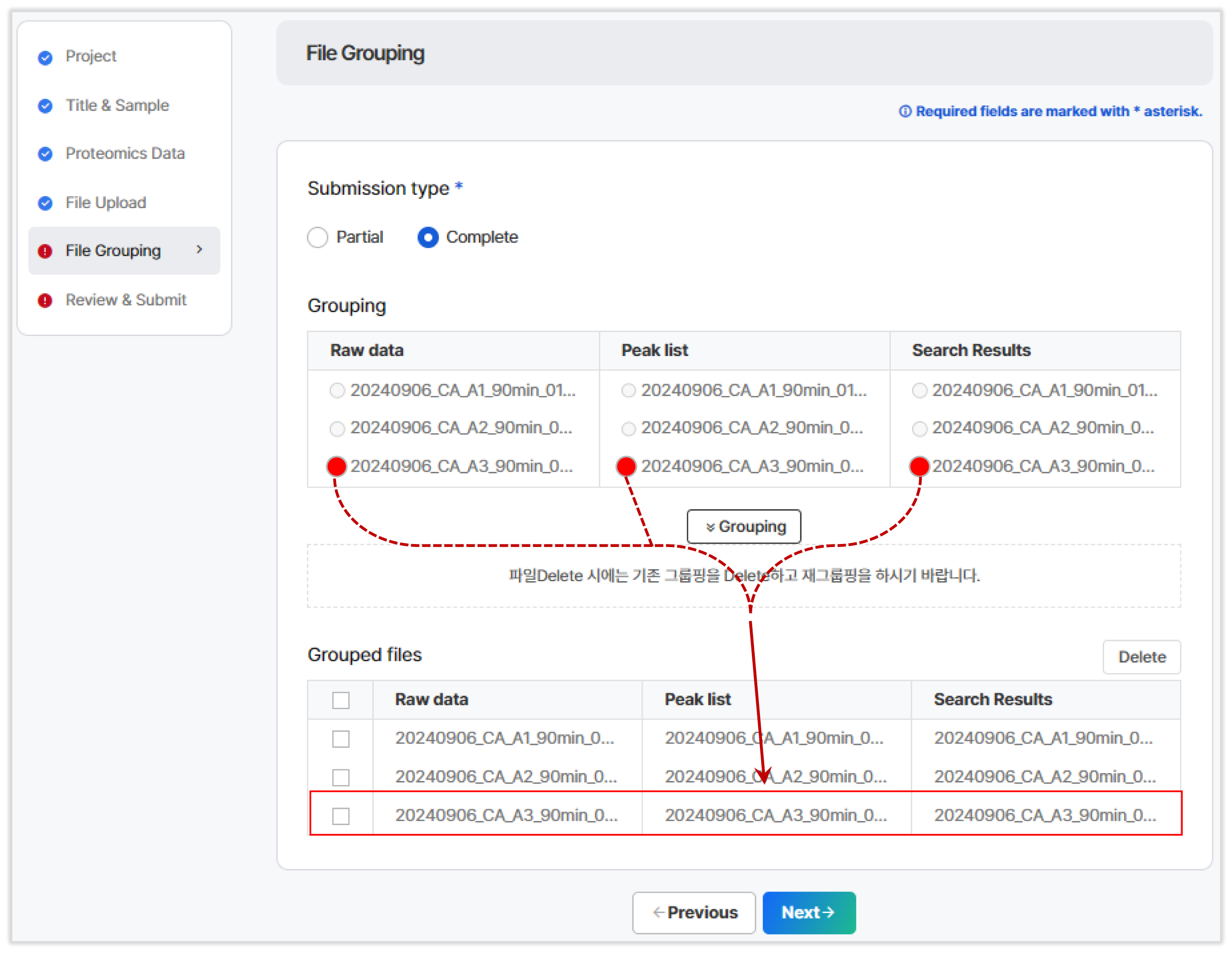This screenshot has height=953, width=1232.
Task: Select the Complete submission type radio
Action: click(x=428, y=238)
